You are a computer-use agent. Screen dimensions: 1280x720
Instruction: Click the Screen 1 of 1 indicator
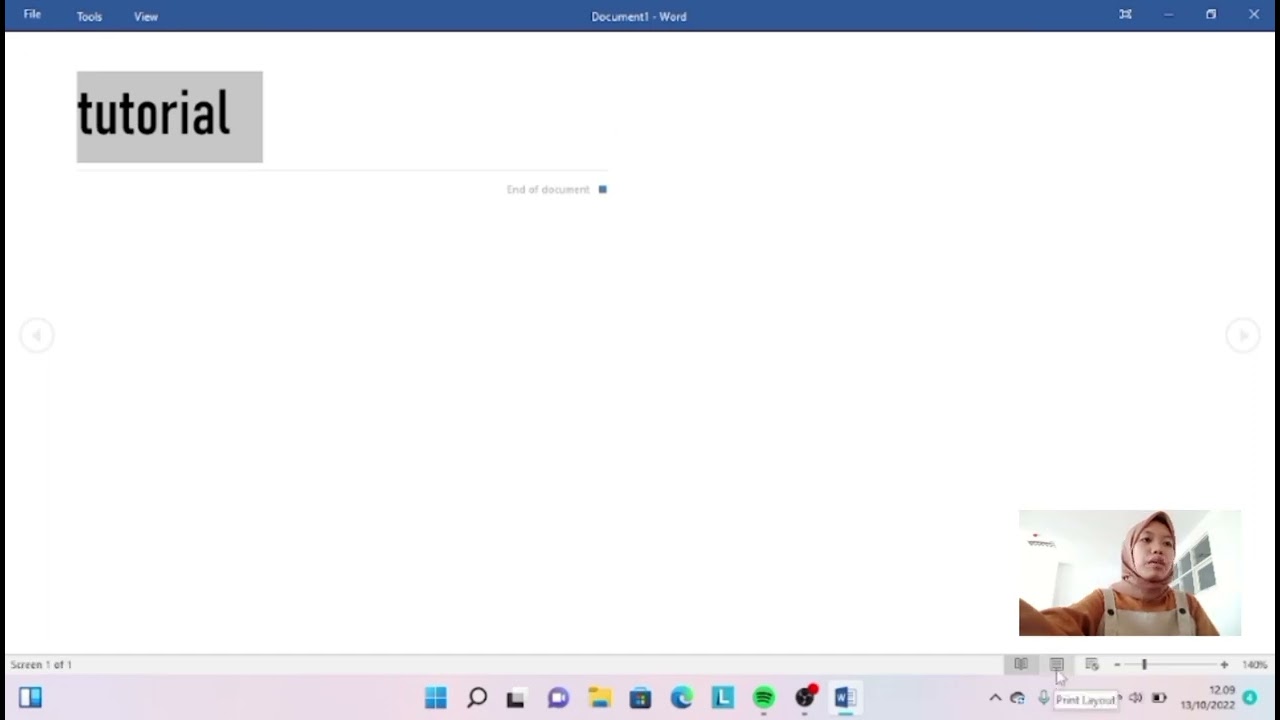(41, 664)
